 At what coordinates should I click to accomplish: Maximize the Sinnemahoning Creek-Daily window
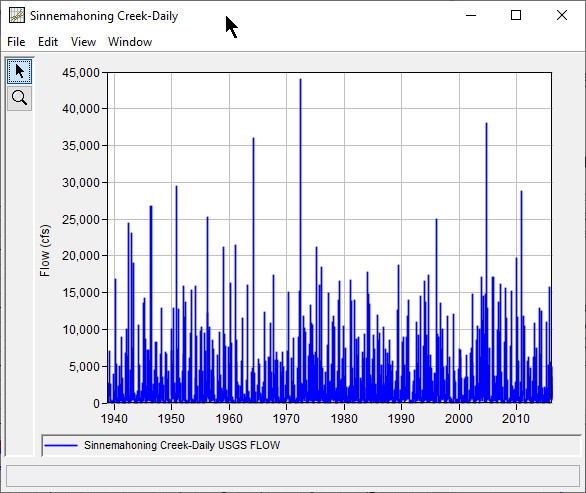pos(516,15)
